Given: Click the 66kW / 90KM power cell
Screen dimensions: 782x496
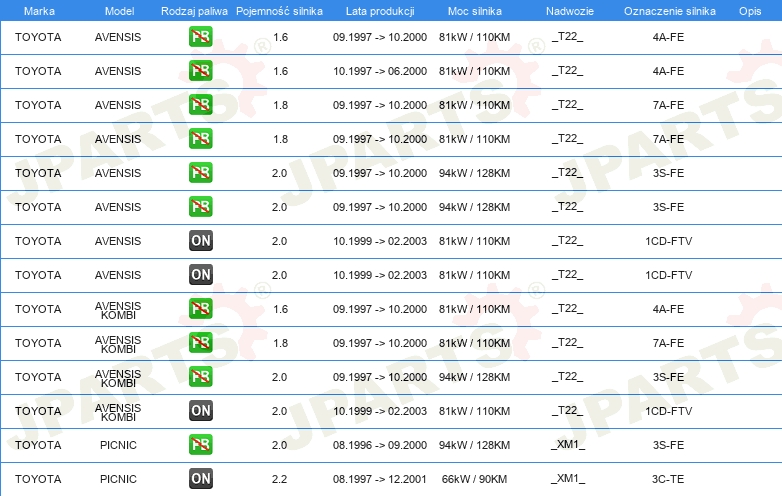Looking at the screenshot, I should [x=474, y=479].
